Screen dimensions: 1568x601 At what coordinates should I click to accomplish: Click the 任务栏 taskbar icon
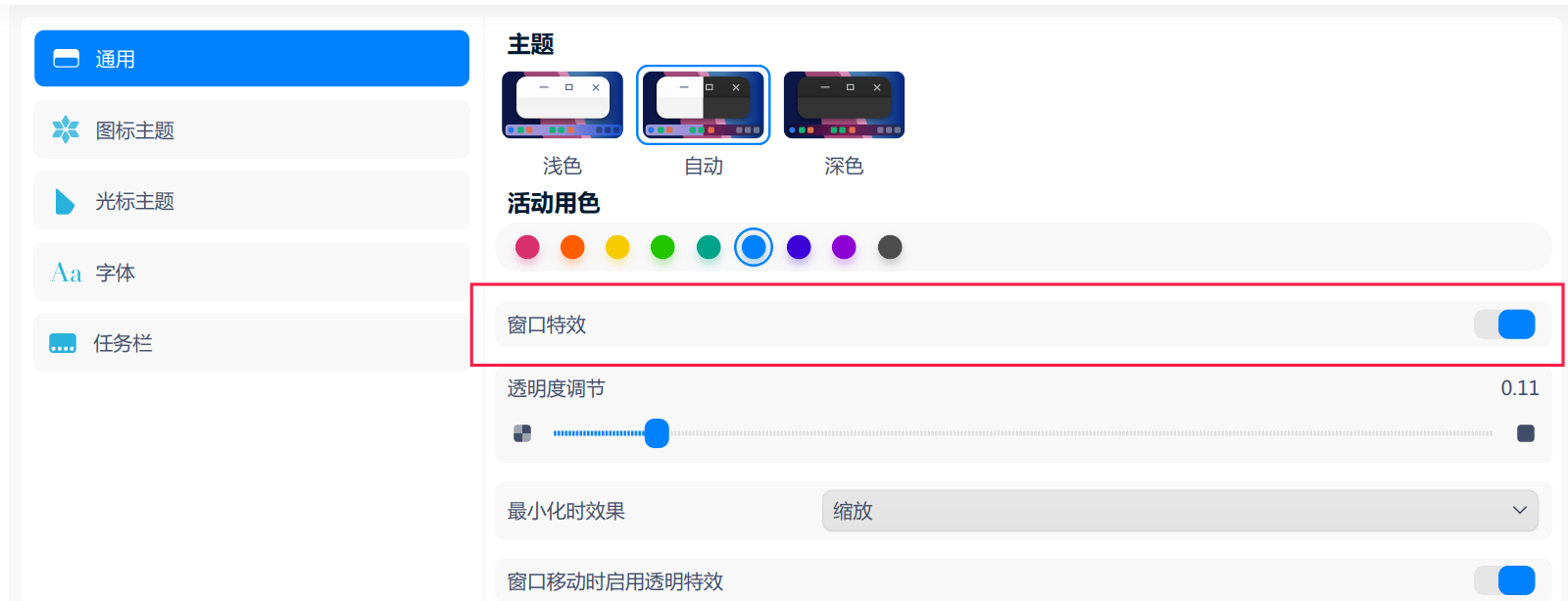[x=63, y=343]
